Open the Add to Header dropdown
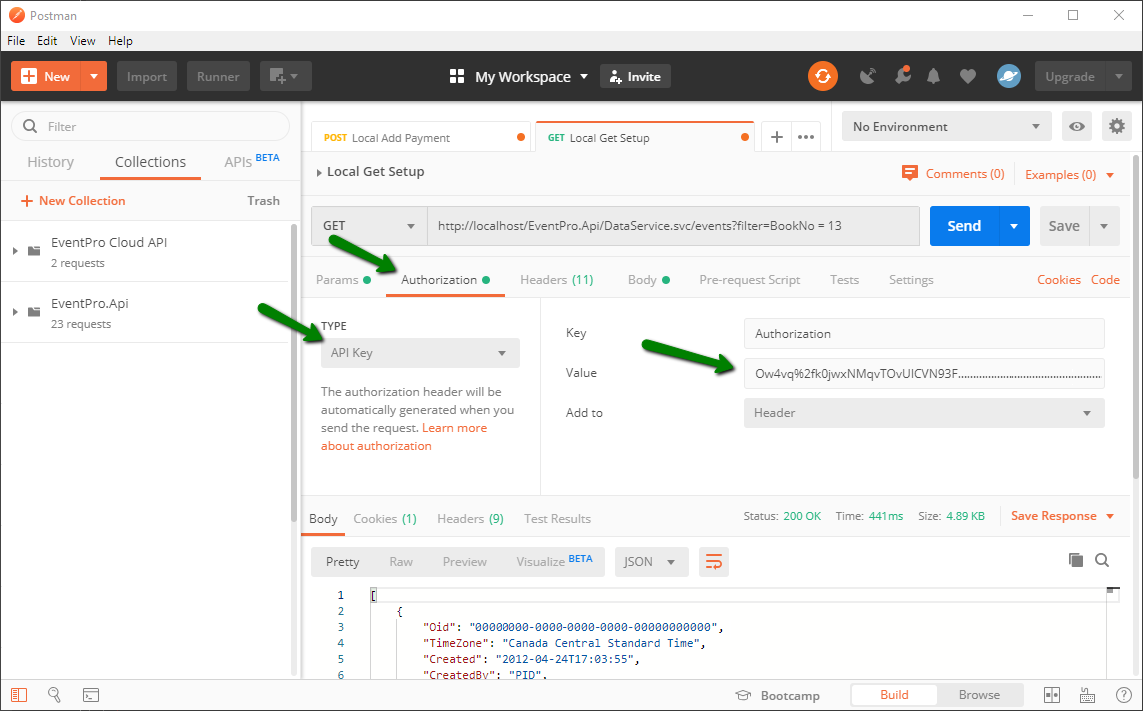 (x=924, y=413)
